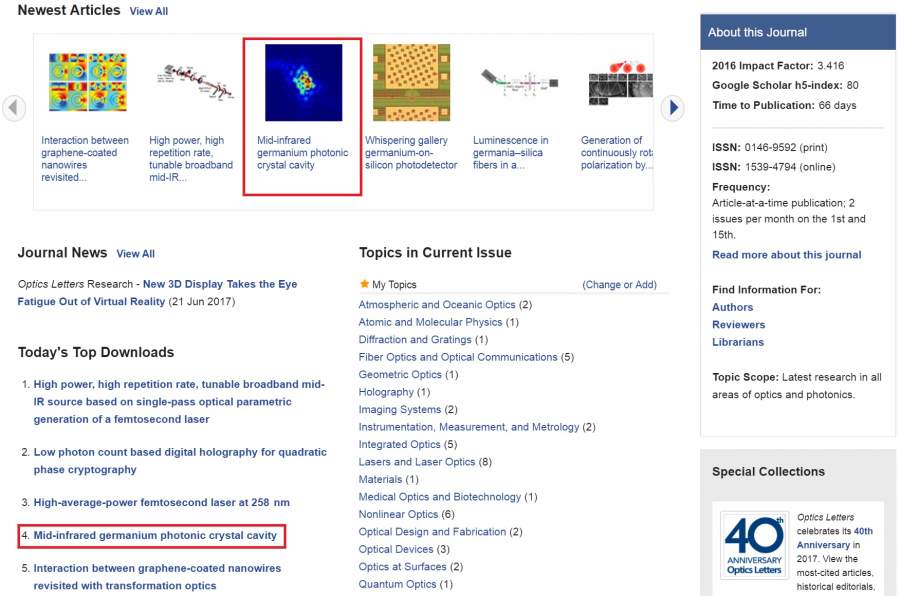The width and height of the screenshot is (900, 596).
Task: Open the continuously rotating polarization article image
Action: (x=620, y=83)
